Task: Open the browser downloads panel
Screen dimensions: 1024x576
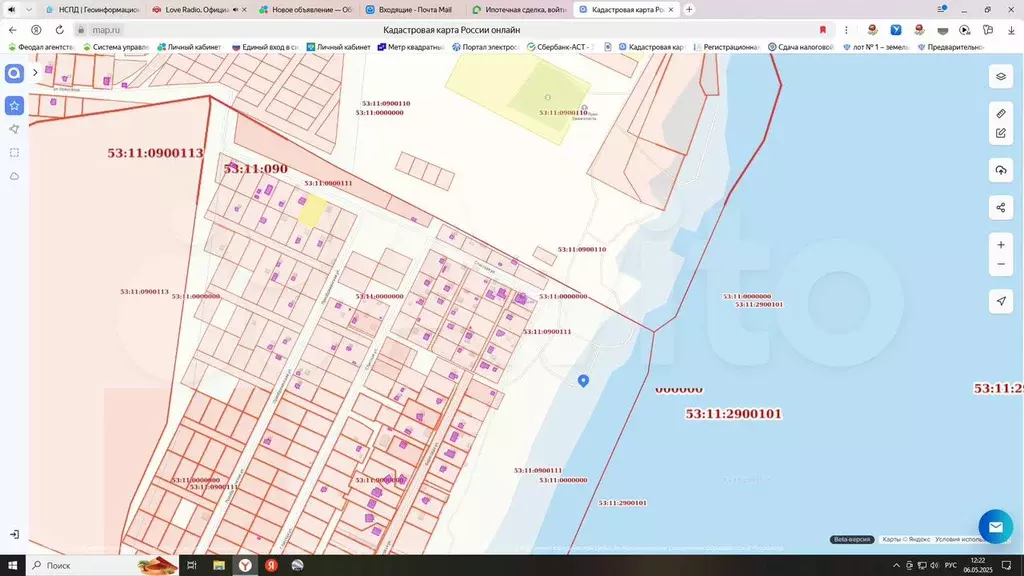Action: 1011,30
